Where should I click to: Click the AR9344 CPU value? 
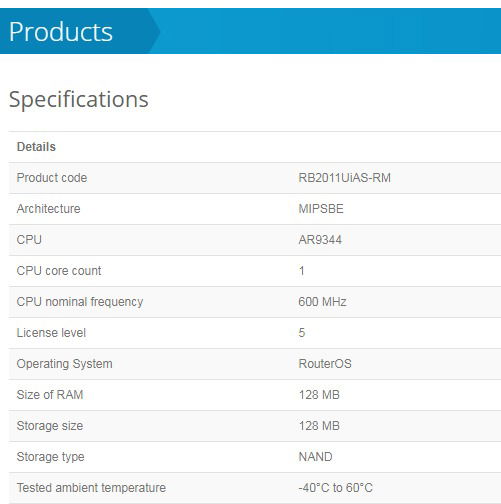tap(320, 240)
